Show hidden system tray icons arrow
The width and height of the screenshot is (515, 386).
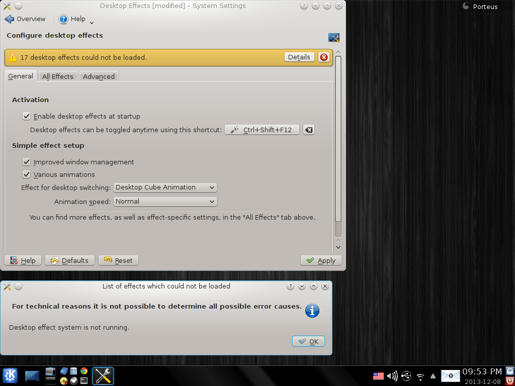(x=433, y=376)
